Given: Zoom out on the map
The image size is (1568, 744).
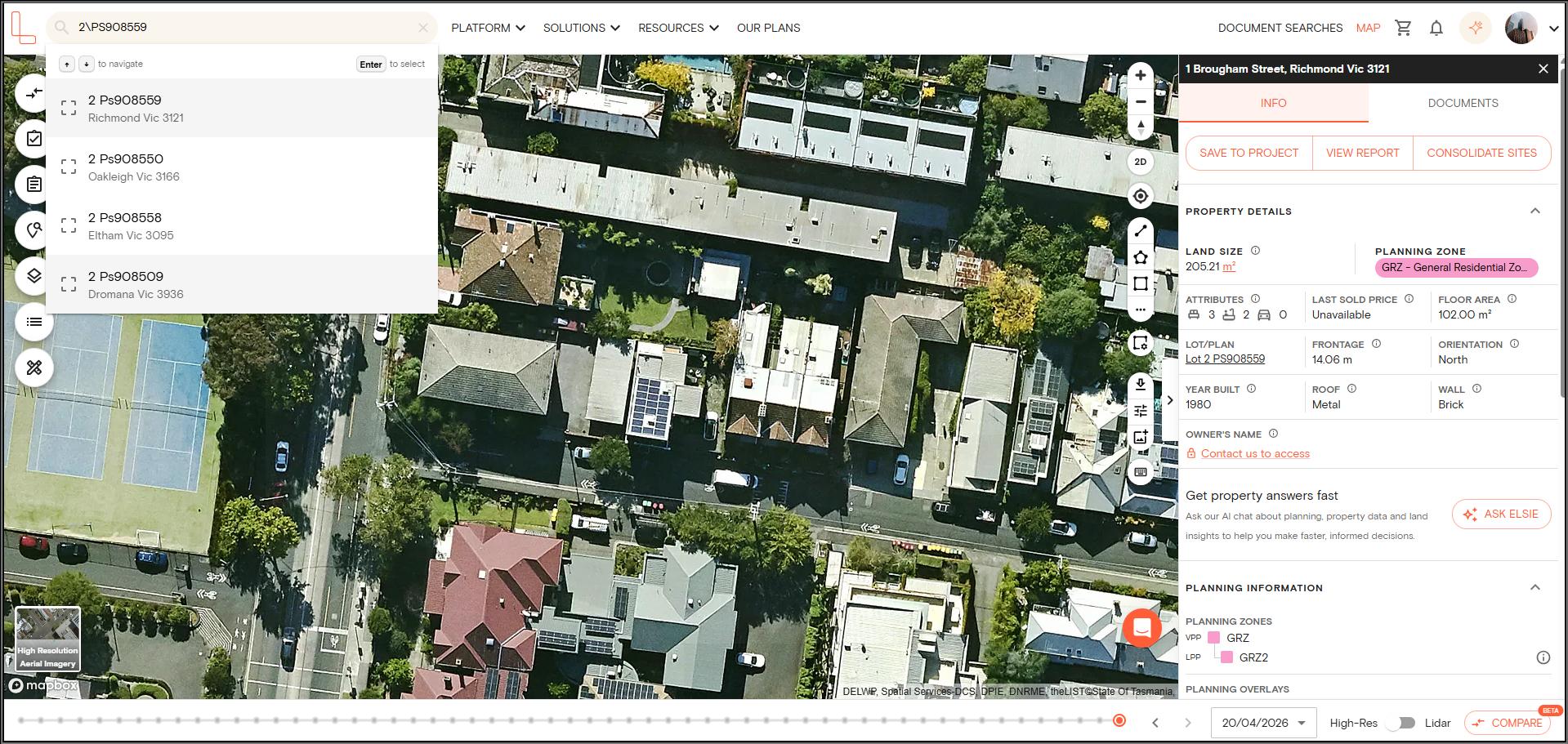Looking at the screenshot, I should (1141, 102).
